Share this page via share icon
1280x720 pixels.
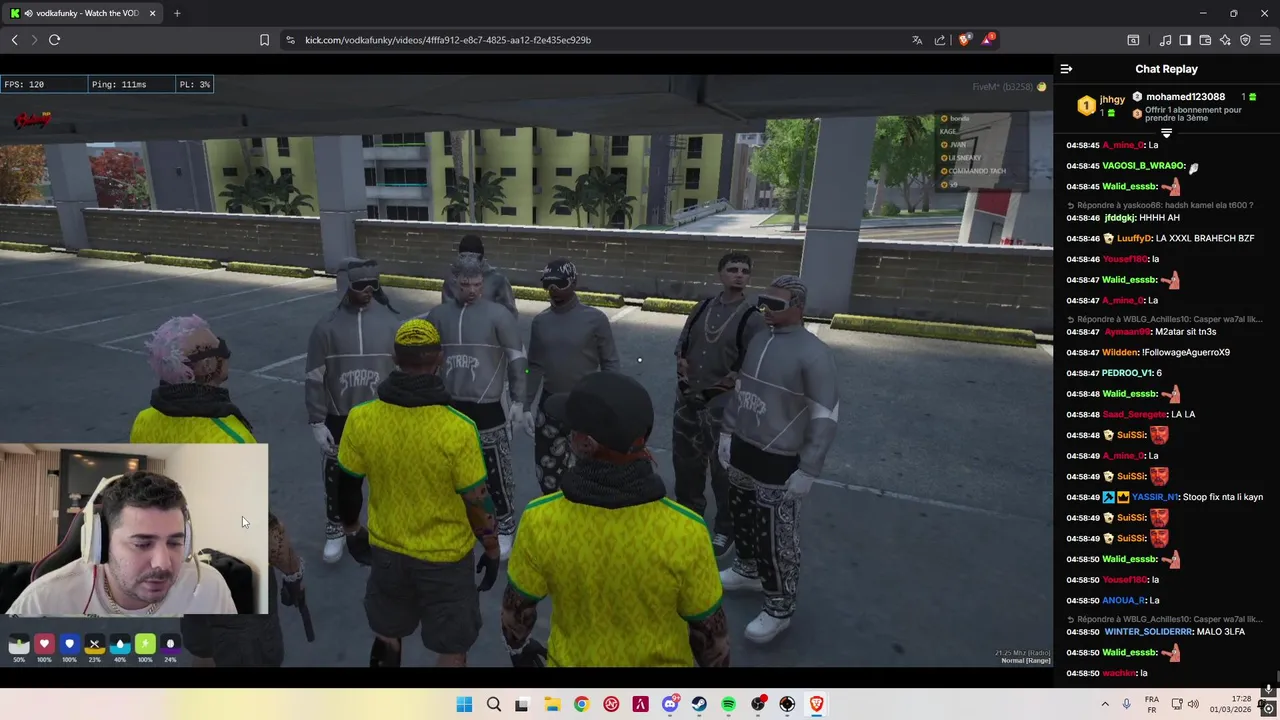coord(940,40)
